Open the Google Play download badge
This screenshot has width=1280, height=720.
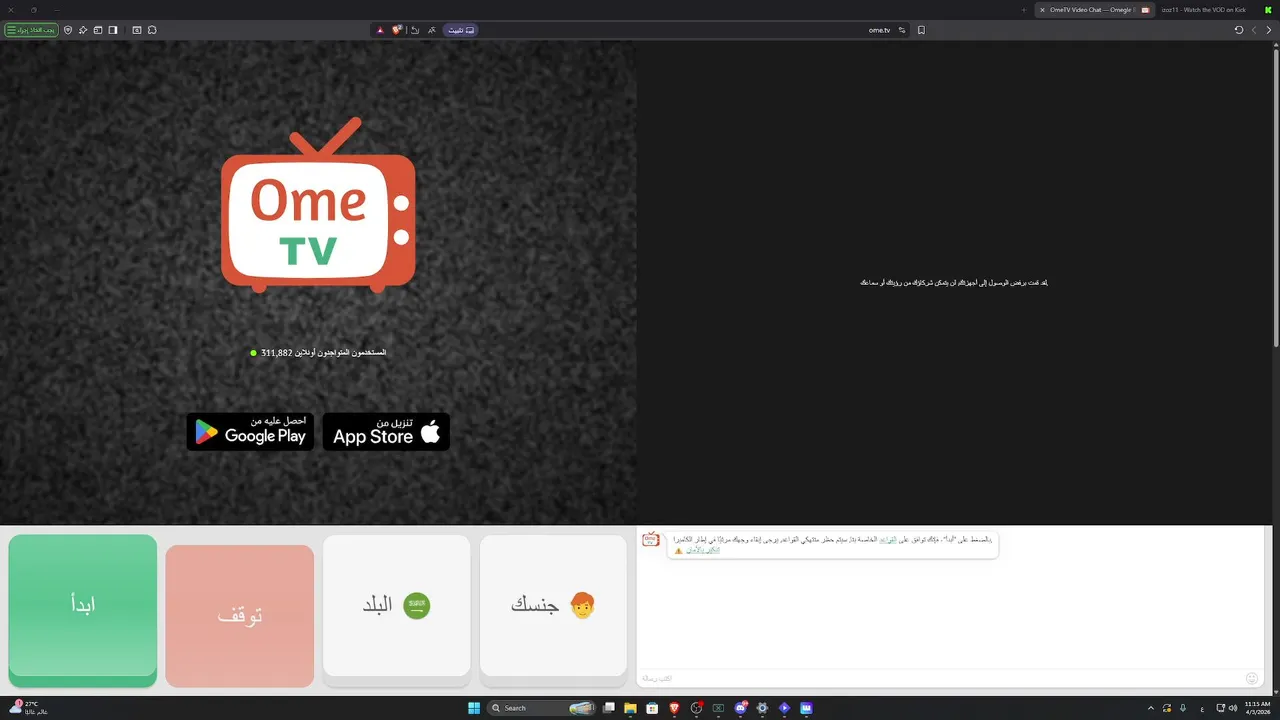point(250,432)
